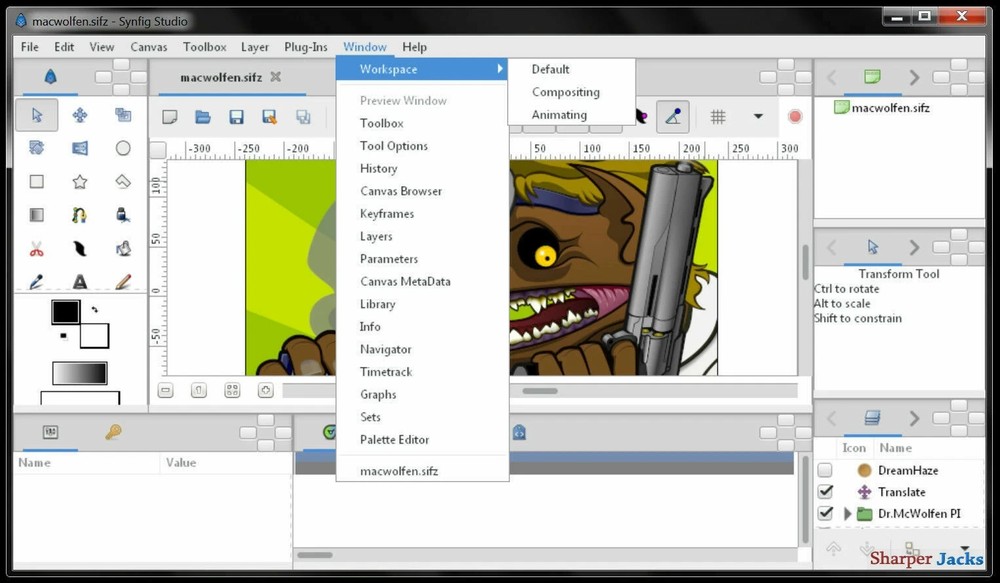
Task: Open the Layers panel tab icon
Action: [872, 418]
